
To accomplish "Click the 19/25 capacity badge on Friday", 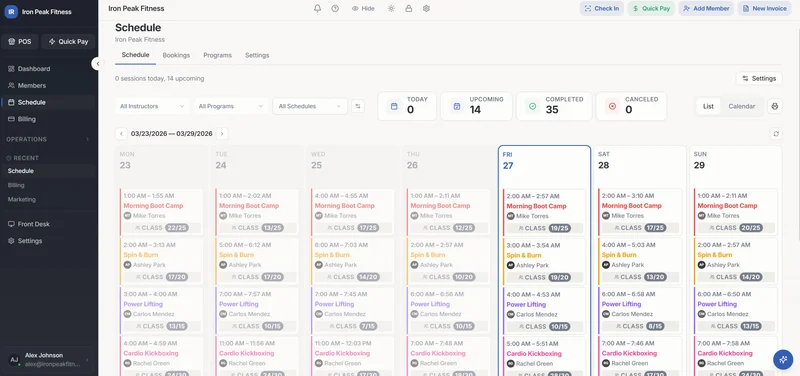I will pyautogui.click(x=560, y=229).
